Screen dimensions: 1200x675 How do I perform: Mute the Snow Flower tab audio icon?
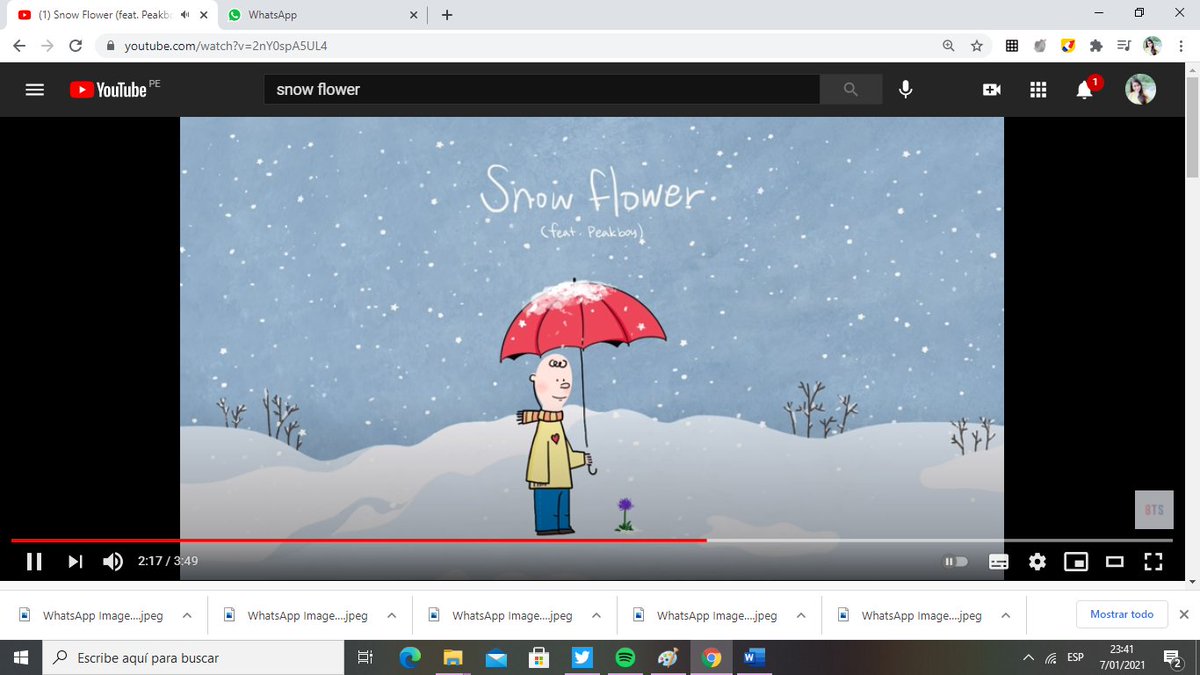pos(184,15)
